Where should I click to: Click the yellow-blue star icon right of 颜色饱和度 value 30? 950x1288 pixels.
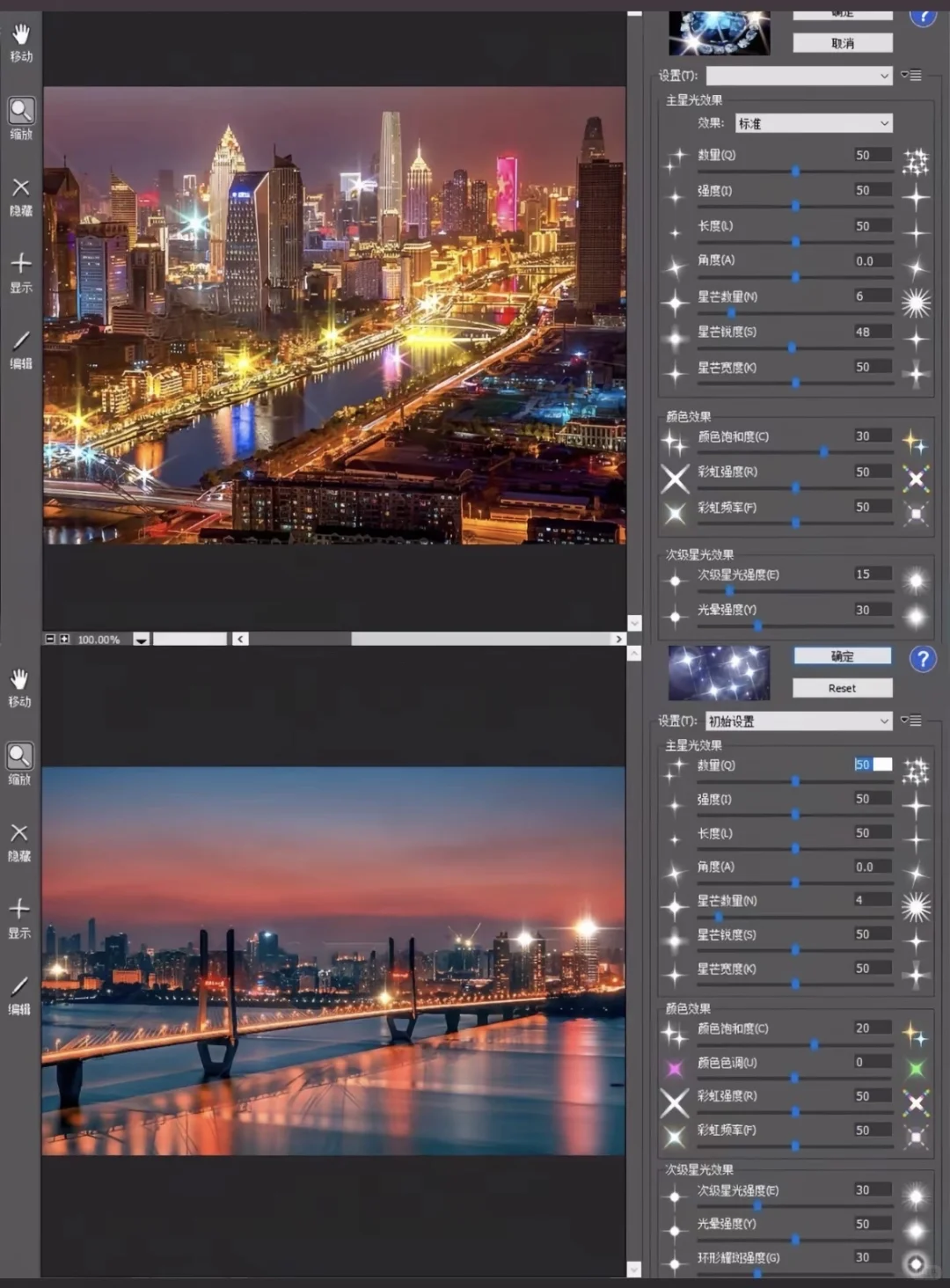coord(916,443)
